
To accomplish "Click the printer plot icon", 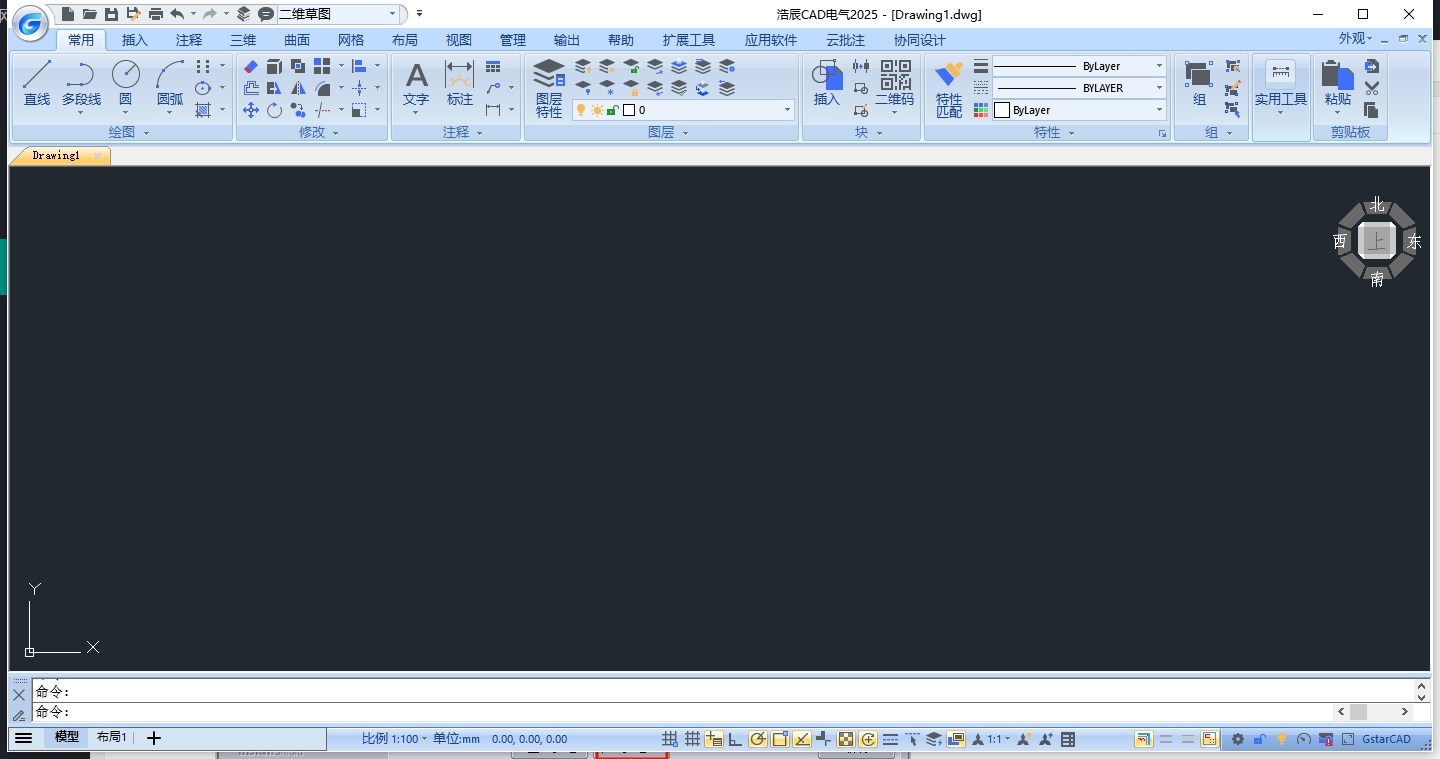I will (155, 14).
